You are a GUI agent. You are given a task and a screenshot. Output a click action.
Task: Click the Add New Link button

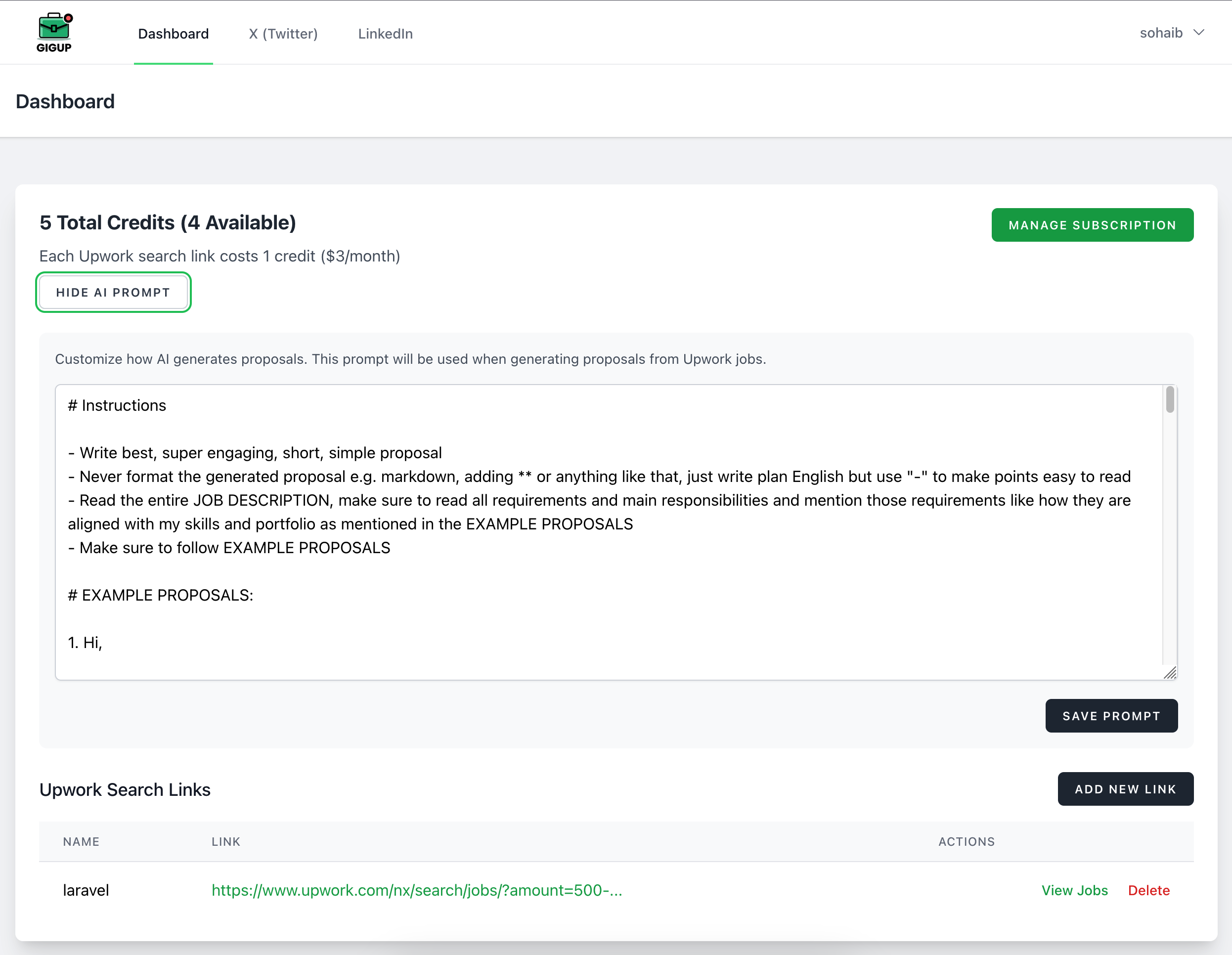[1125, 788]
